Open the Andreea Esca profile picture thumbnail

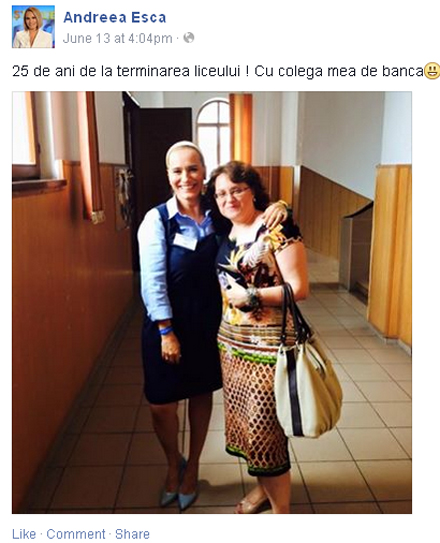[x=33, y=27]
